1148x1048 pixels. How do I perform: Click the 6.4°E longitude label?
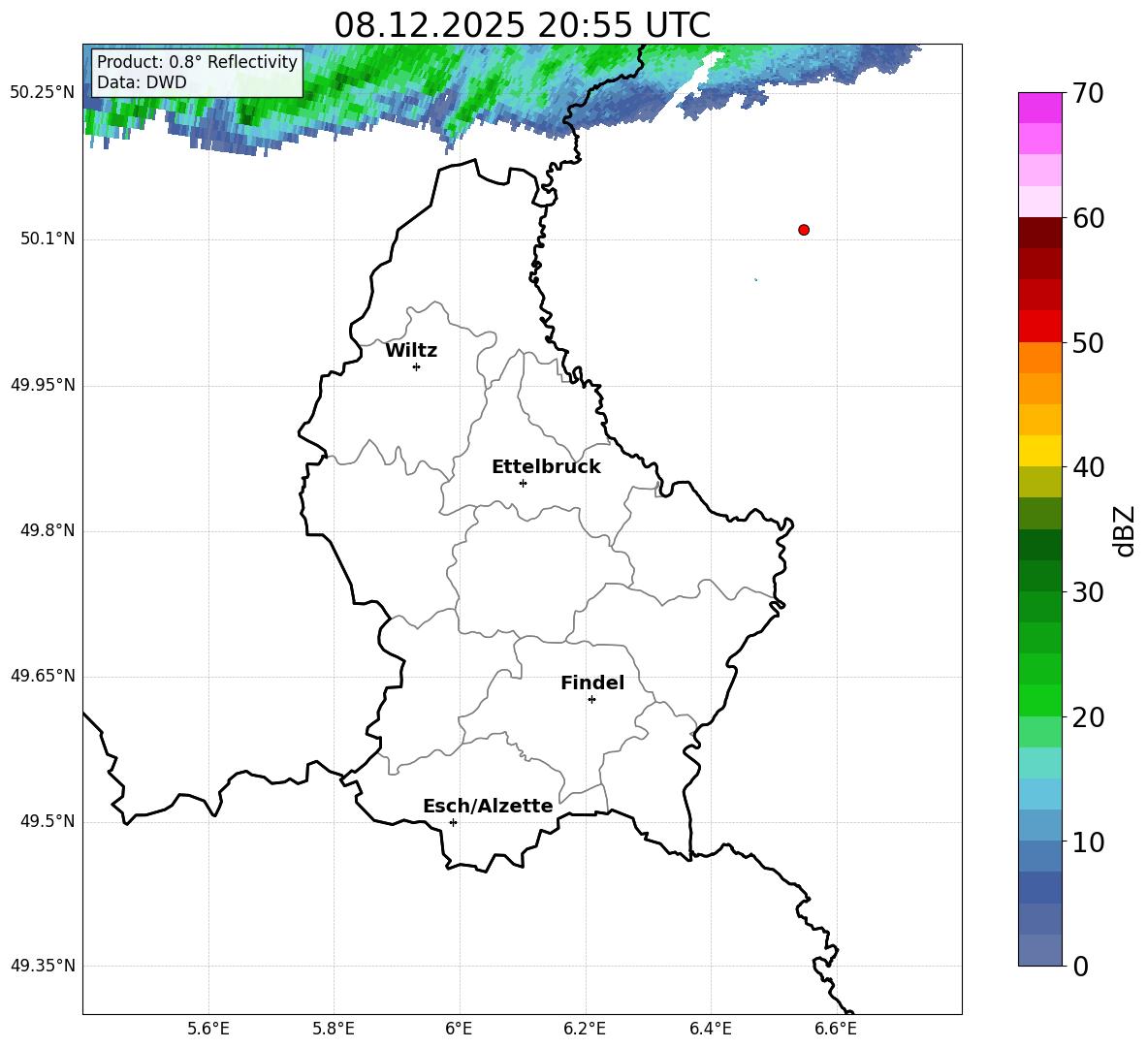pyautogui.click(x=710, y=1029)
